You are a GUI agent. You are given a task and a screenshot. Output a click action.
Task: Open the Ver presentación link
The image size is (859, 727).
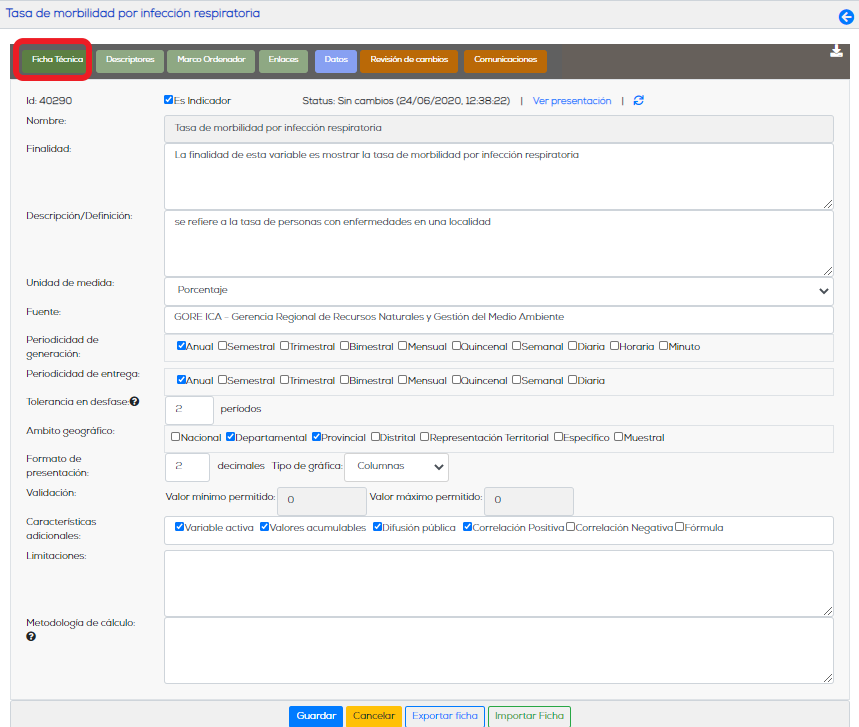[572, 101]
